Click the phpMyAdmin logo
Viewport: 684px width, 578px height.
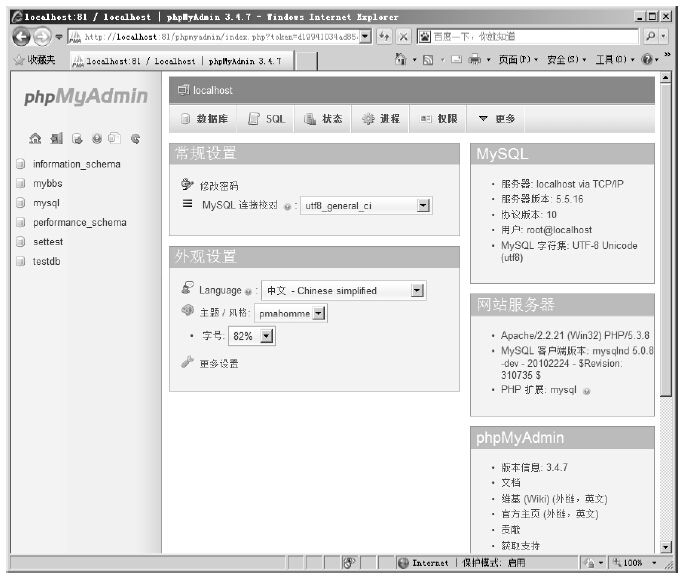[86, 96]
